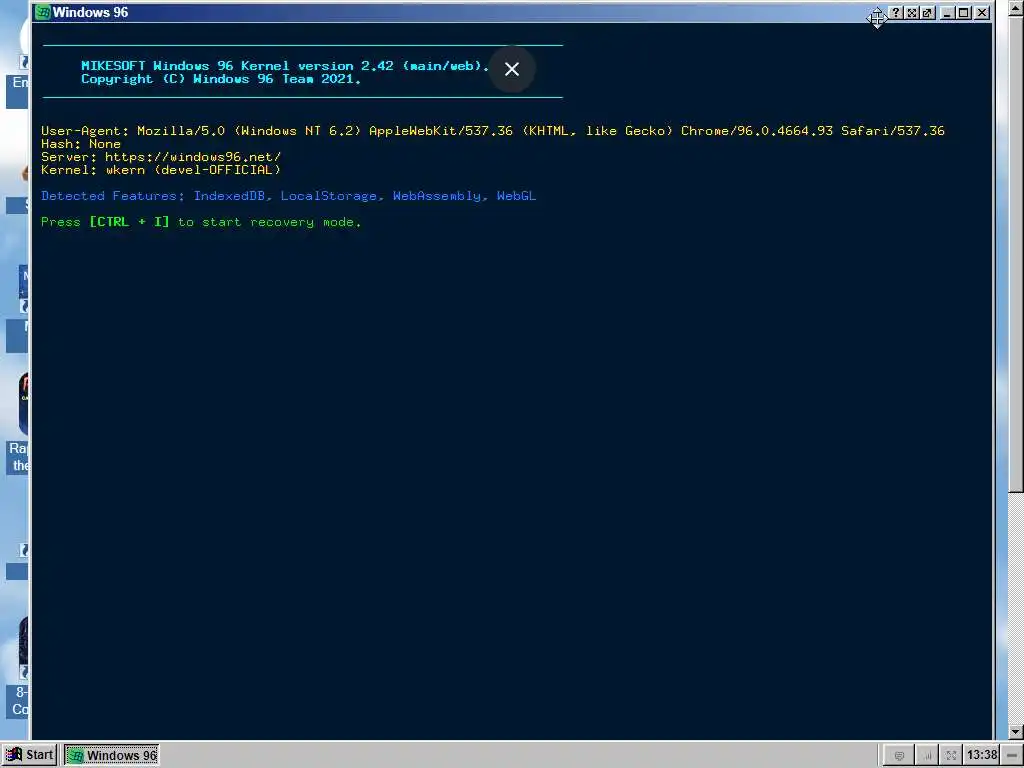
Task: Click the help question mark button in title bar
Action: coord(896,12)
